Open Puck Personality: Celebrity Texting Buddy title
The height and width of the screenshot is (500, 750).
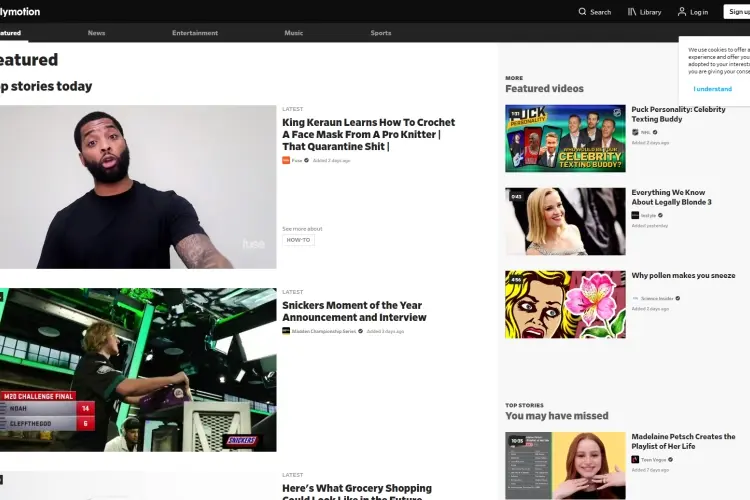678,114
